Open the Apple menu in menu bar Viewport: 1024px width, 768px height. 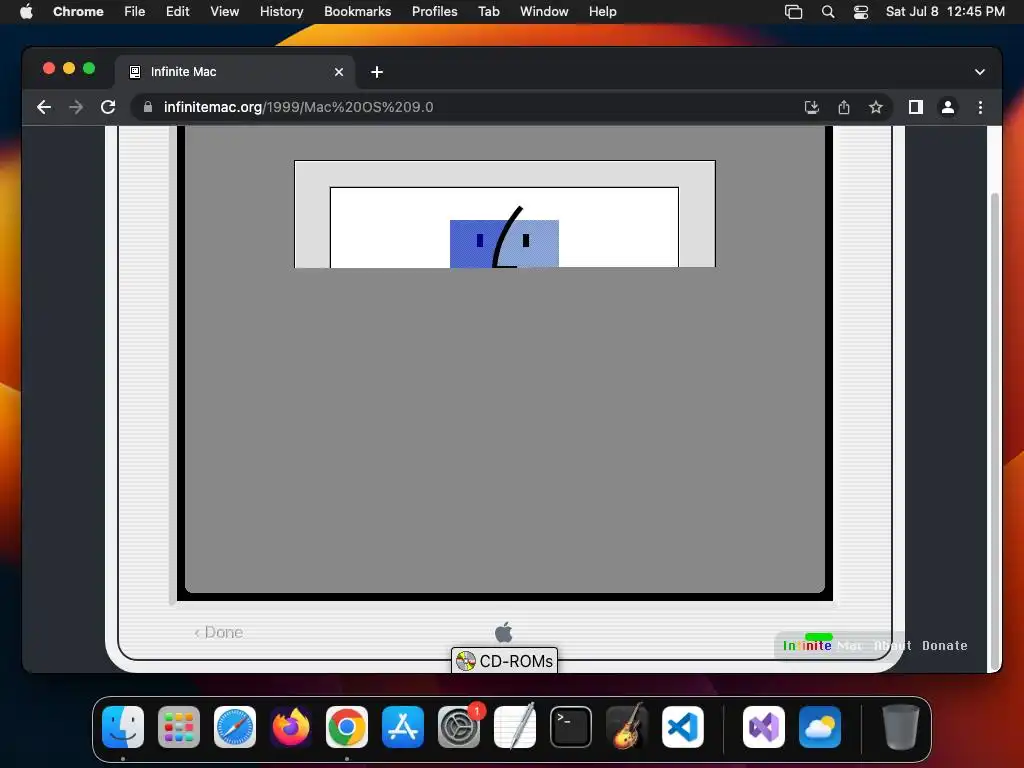pos(26,11)
